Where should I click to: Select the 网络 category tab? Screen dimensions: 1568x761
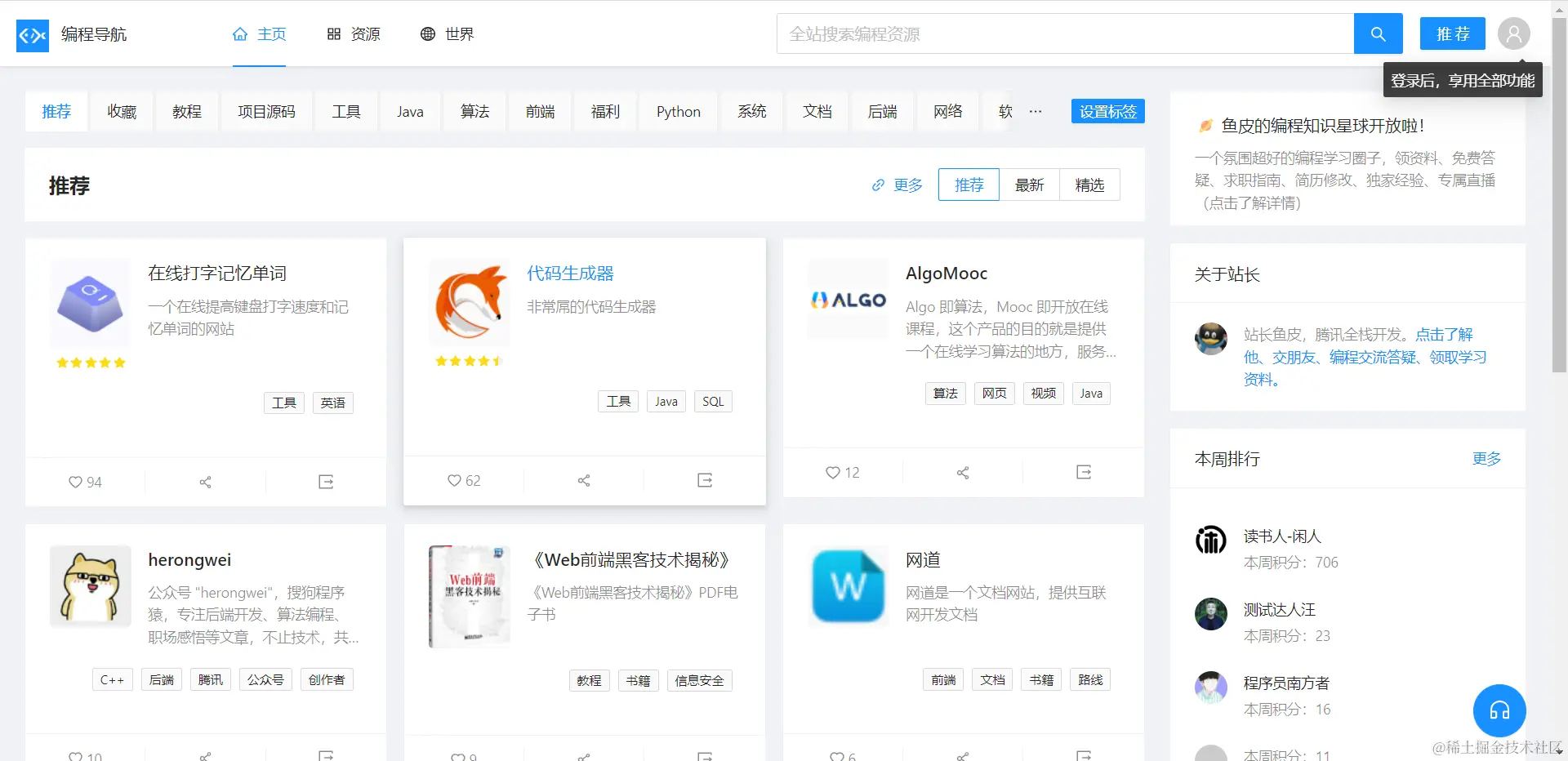pyautogui.click(x=948, y=111)
